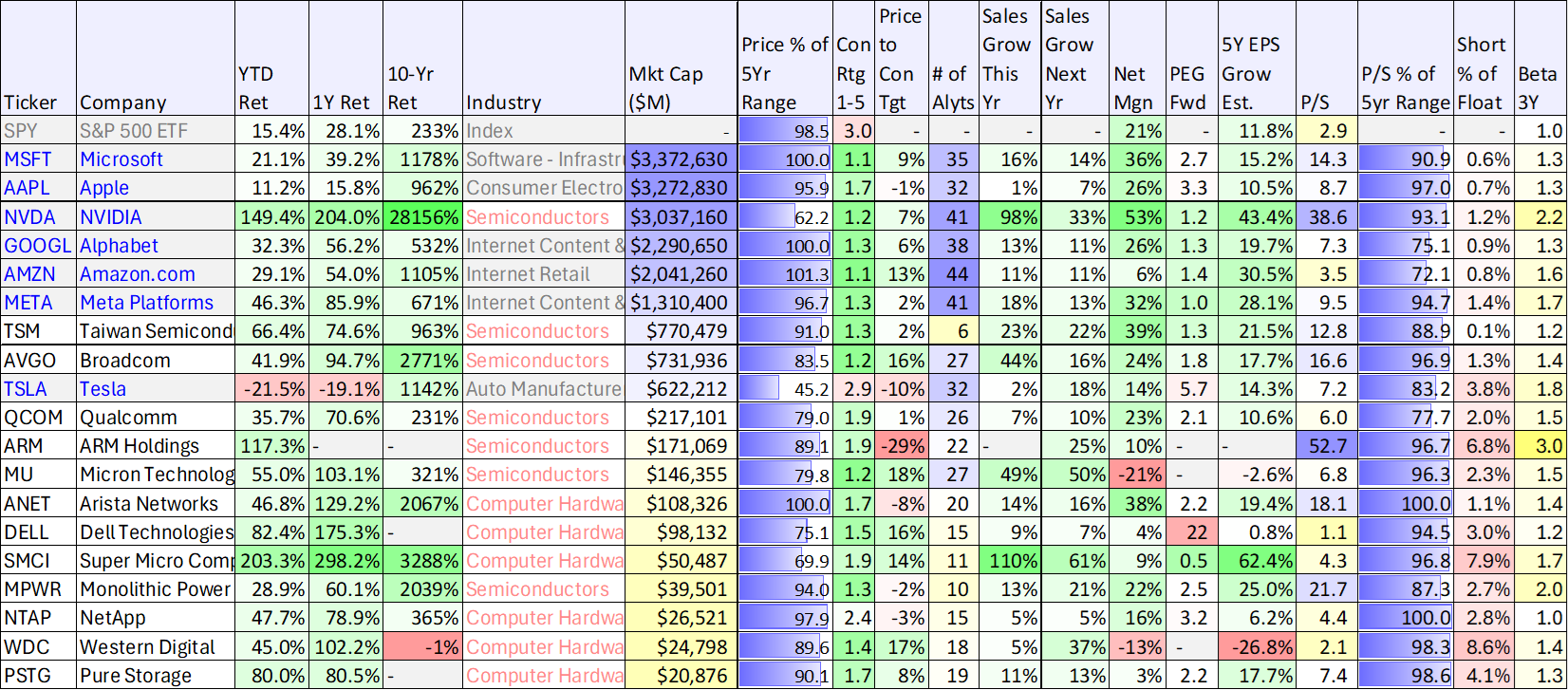This screenshot has height=690, width=1568.
Task: Open the Microsoft company link
Action: (x=121, y=159)
